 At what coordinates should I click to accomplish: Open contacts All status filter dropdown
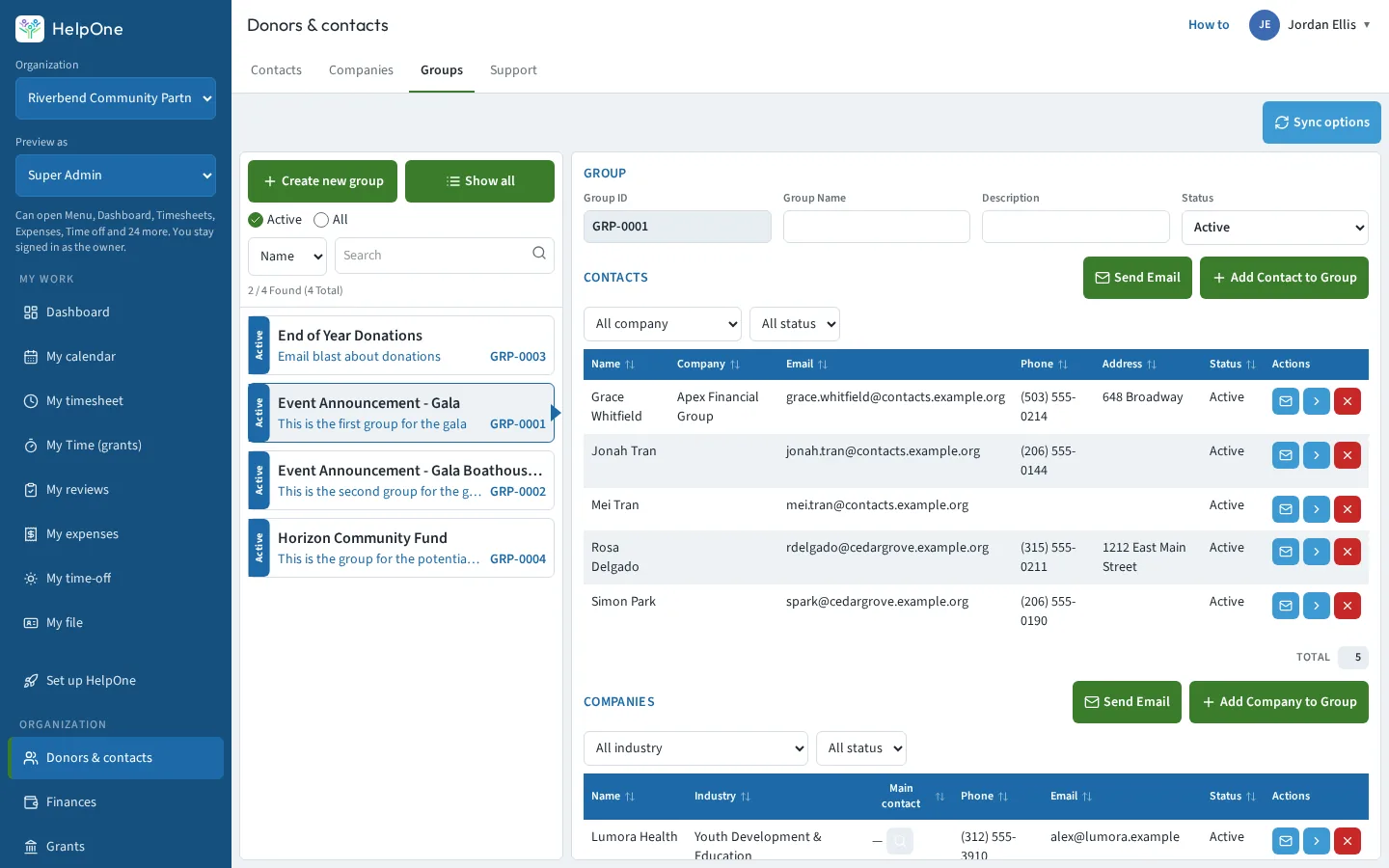[x=795, y=324]
